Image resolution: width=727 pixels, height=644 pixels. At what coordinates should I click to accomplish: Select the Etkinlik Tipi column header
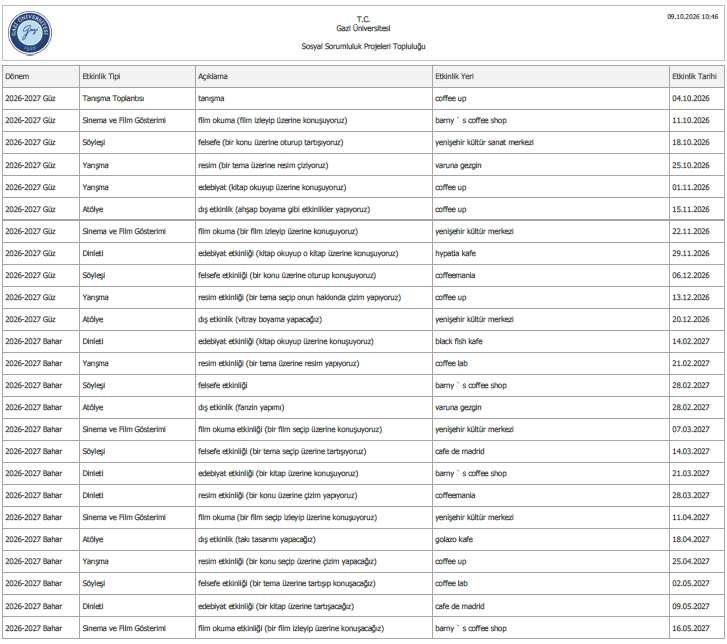137,77
